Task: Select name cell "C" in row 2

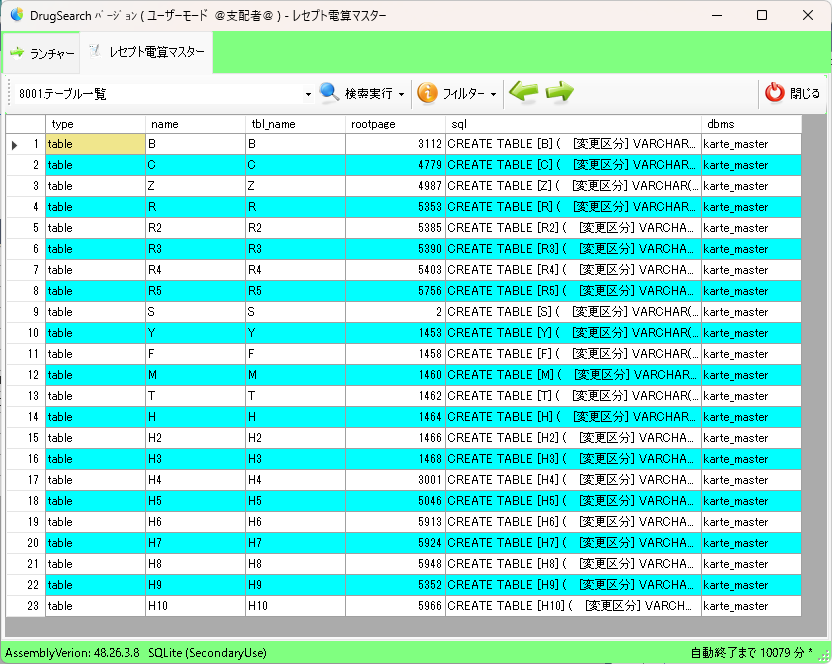Action: coord(195,165)
